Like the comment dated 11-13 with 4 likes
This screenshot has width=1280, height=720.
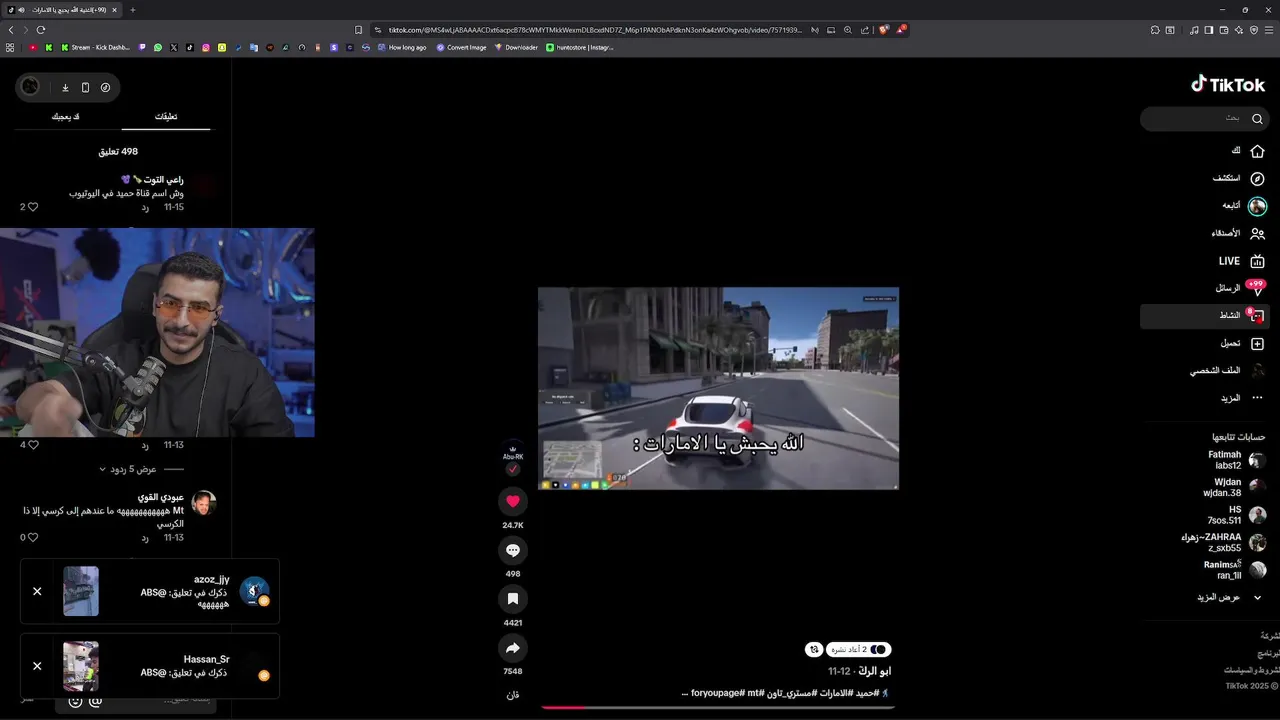click(33, 445)
